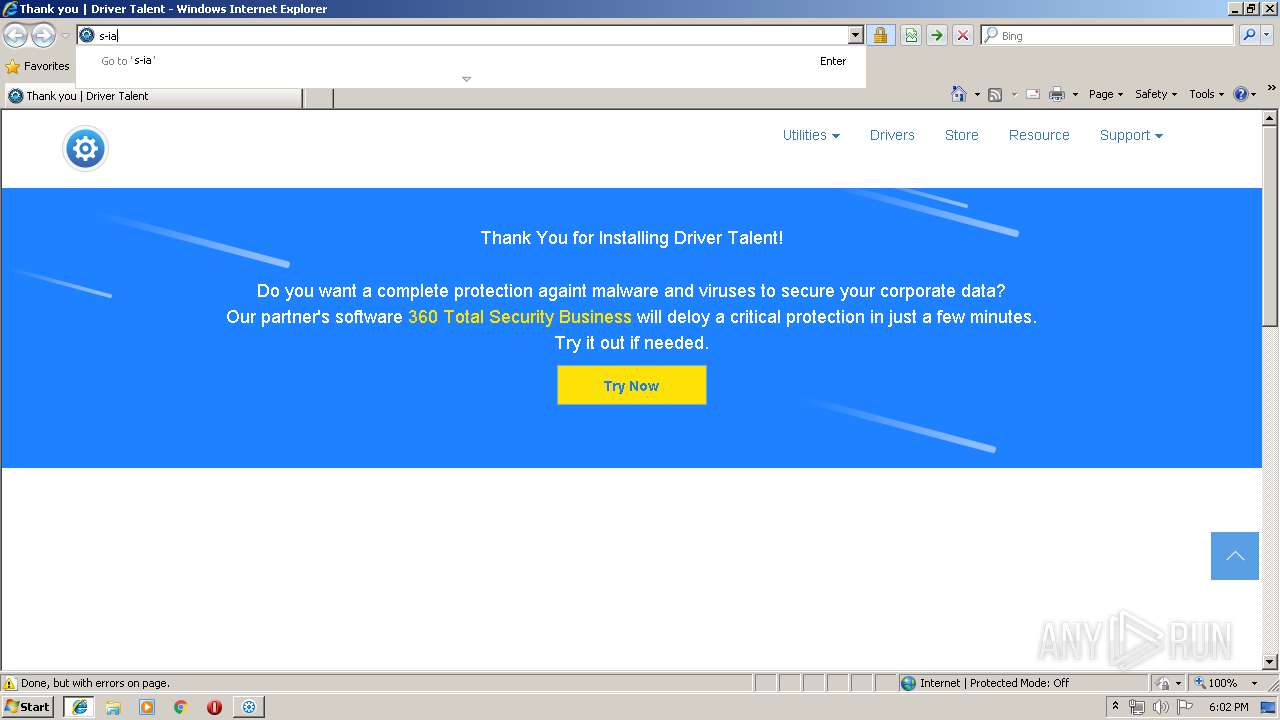Click the browser Forward button
The width and height of the screenshot is (1280, 720).
(x=43, y=36)
